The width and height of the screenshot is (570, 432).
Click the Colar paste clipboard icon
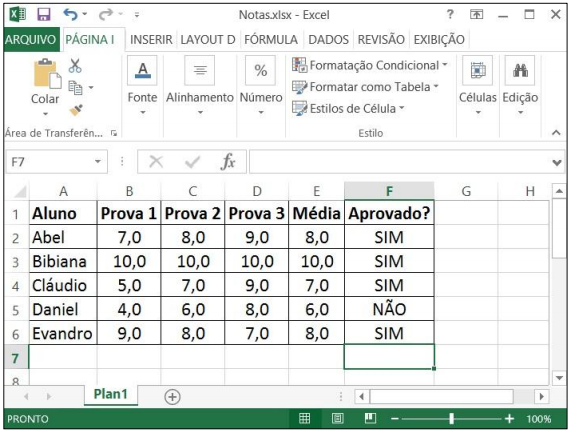pos(47,73)
